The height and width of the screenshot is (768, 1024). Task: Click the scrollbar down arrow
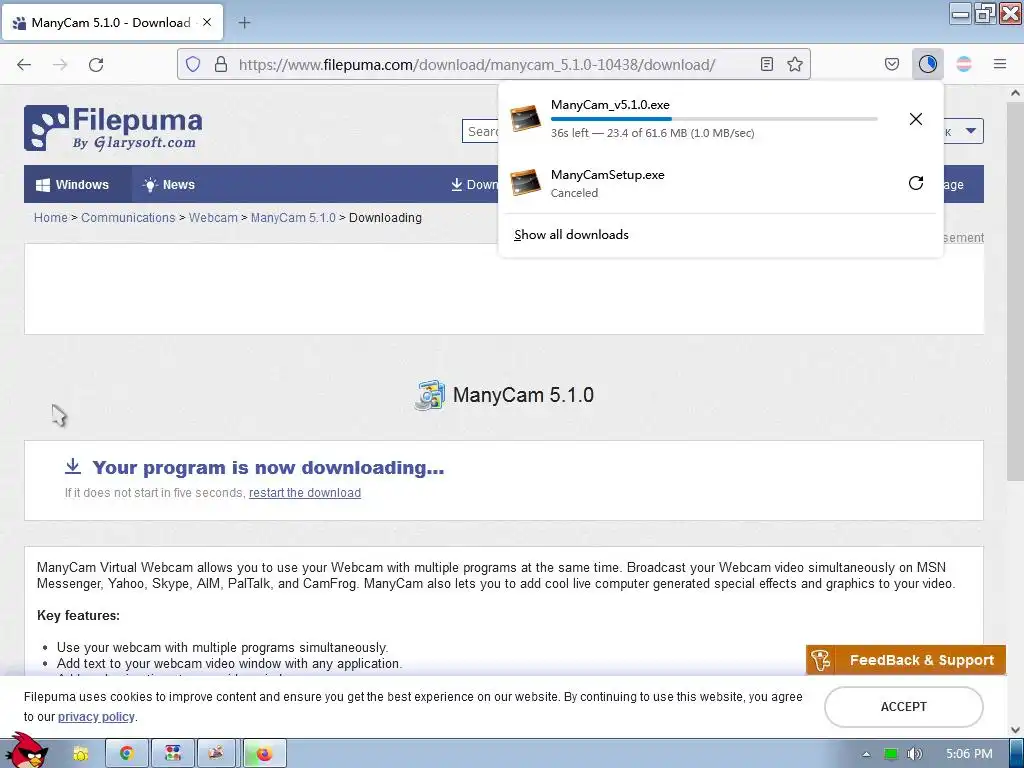point(1015,729)
